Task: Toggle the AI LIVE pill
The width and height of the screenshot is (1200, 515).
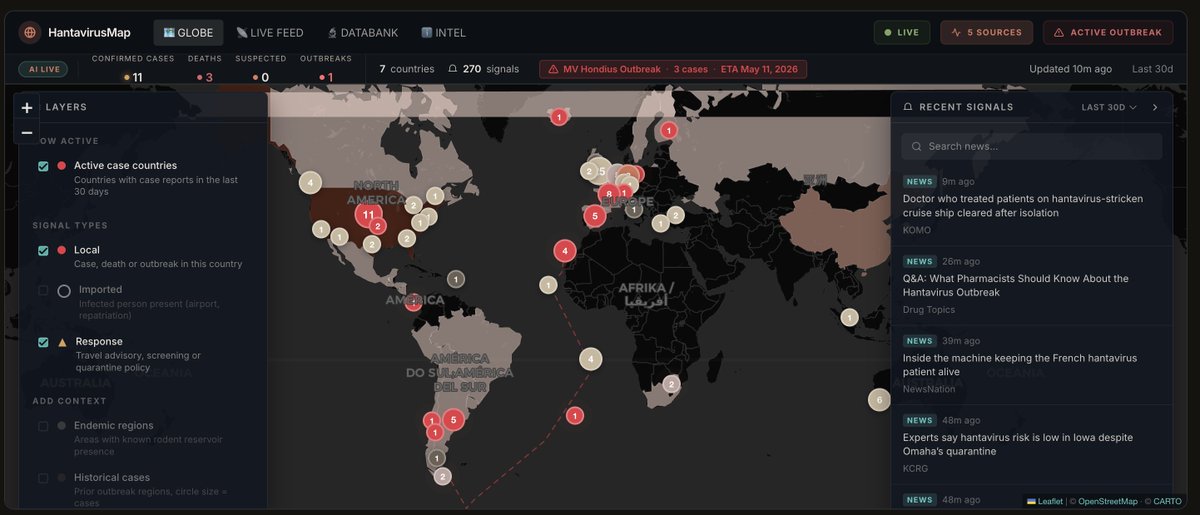Action: pos(43,69)
